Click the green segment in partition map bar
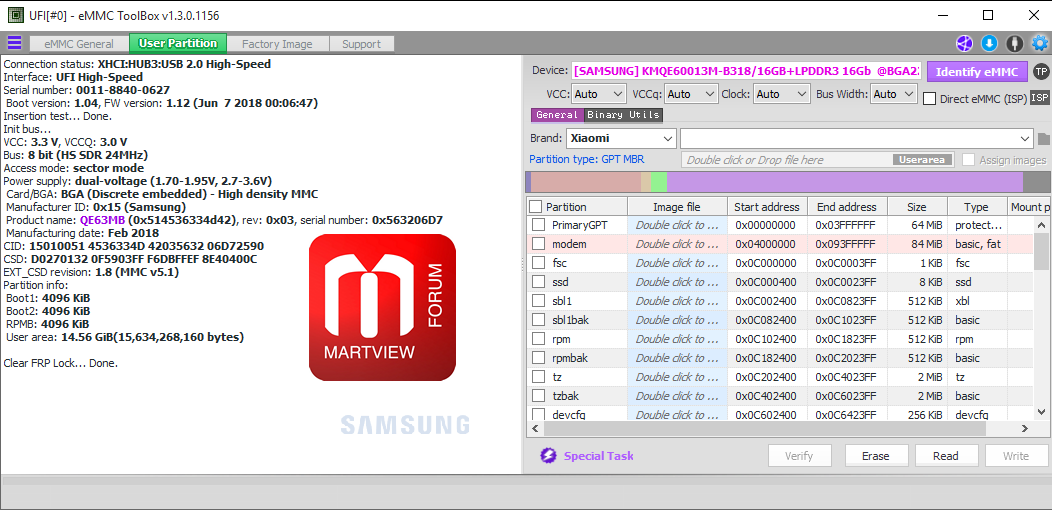The height and width of the screenshot is (510, 1052). (659, 183)
